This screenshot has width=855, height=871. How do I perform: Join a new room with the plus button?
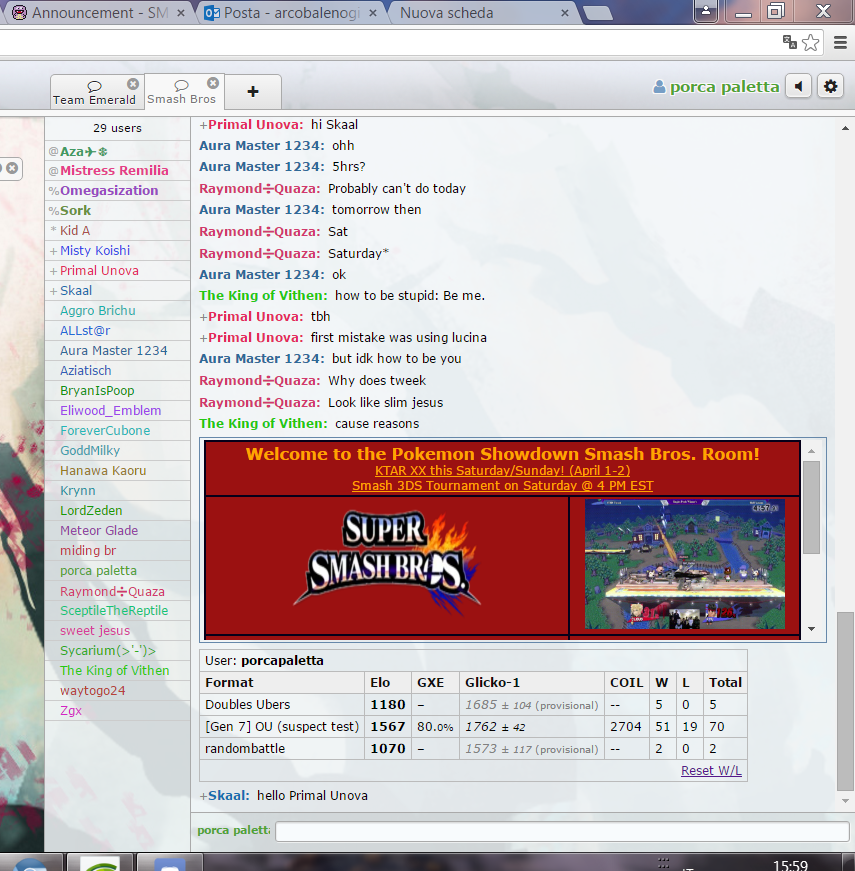tap(253, 92)
